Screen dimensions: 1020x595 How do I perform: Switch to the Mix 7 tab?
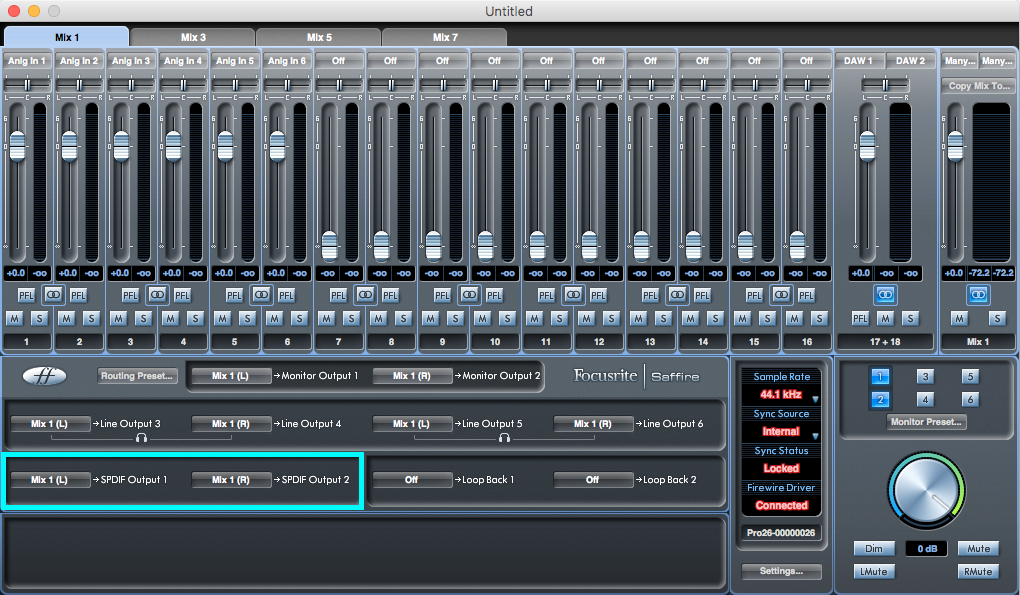coord(442,35)
